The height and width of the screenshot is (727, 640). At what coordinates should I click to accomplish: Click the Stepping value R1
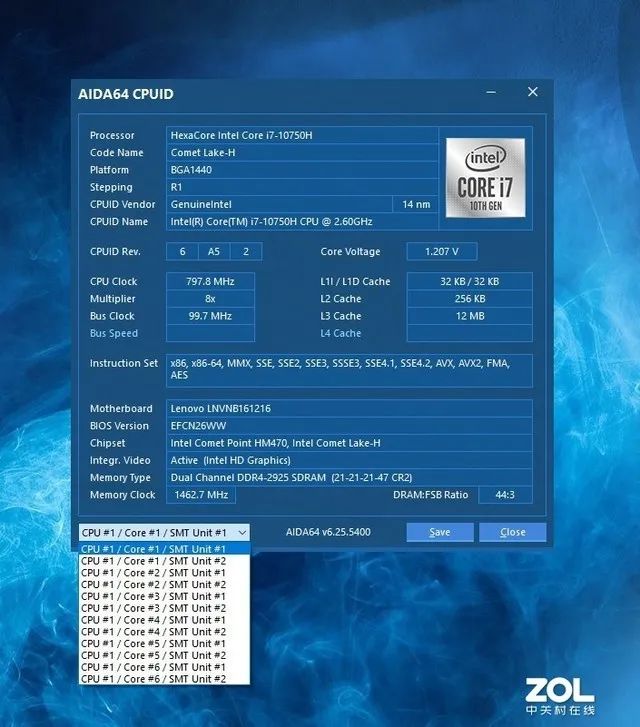pos(302,187)
